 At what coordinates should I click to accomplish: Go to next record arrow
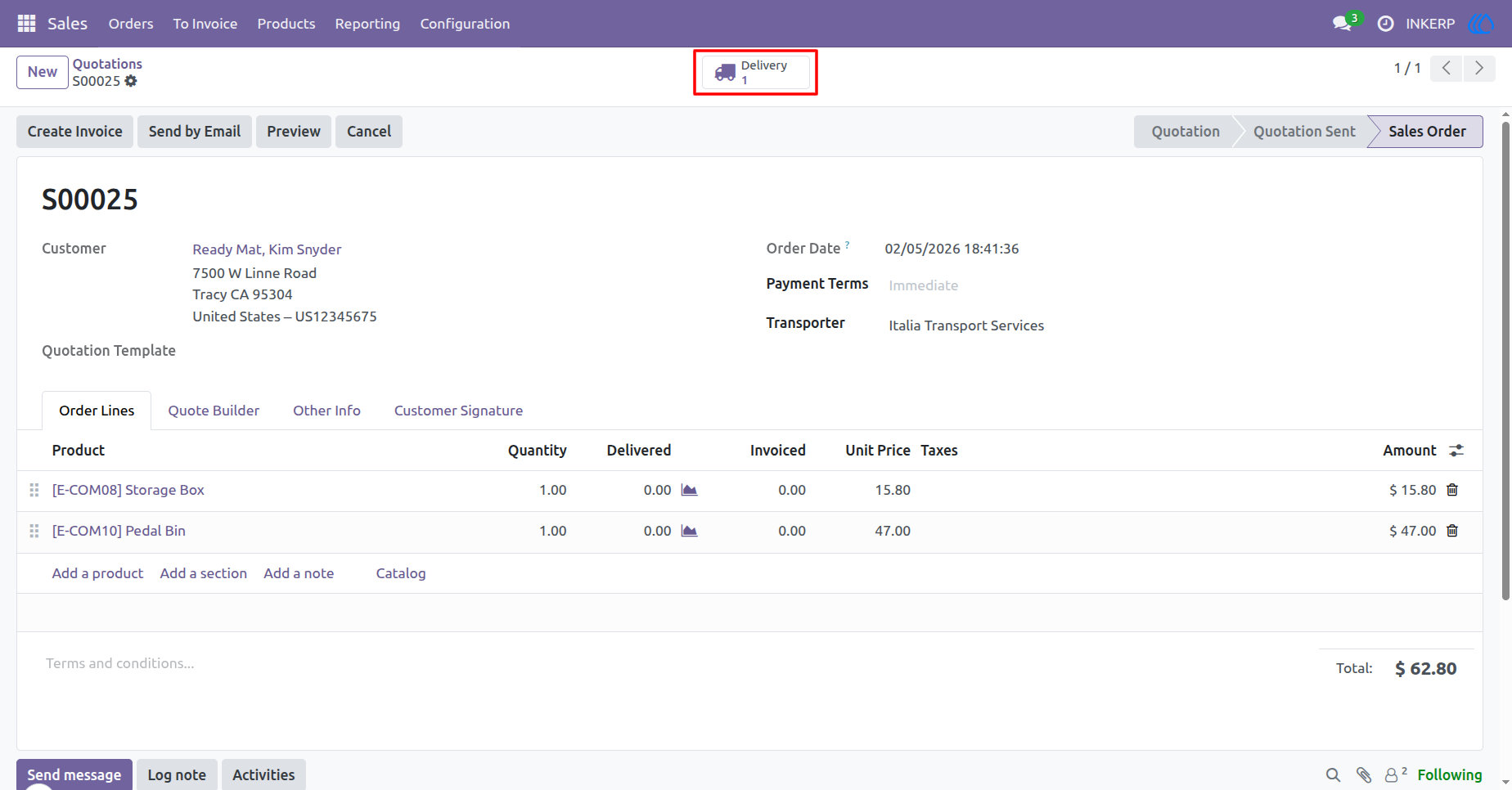tap(1479, 68)
